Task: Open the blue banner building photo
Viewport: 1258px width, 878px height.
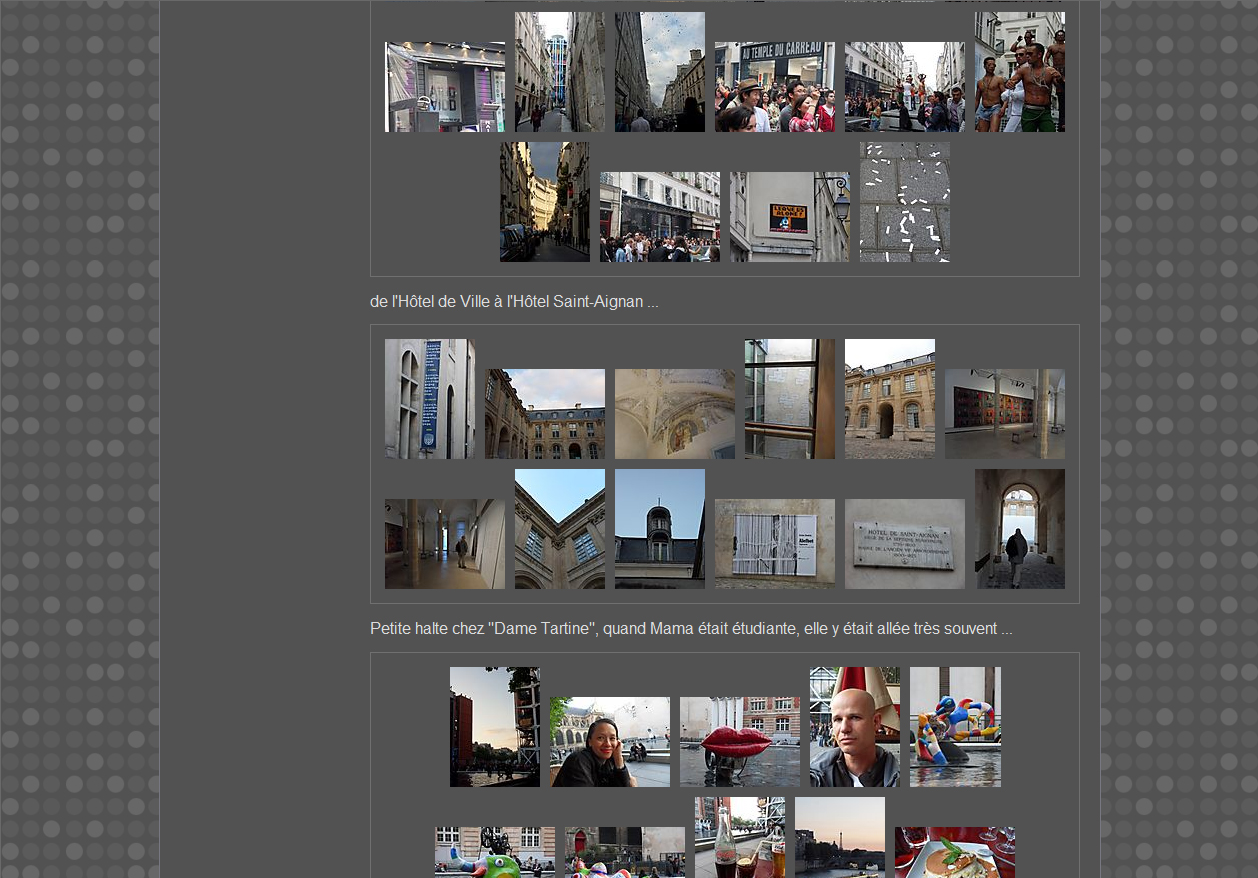Action: [429, 399]
